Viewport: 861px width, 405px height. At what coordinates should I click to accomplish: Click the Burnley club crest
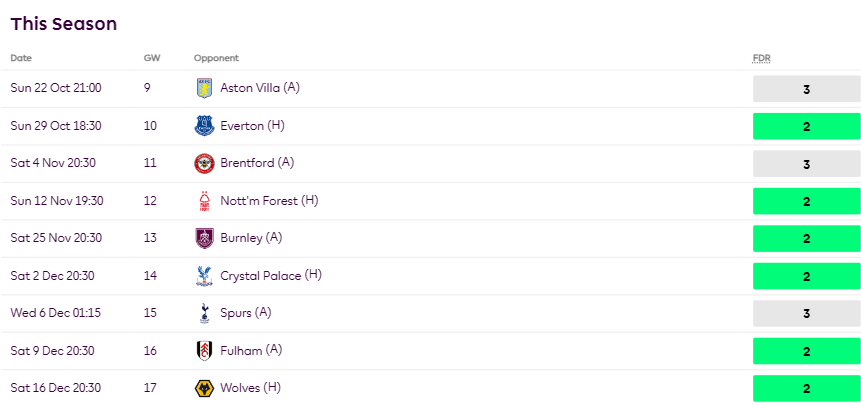click(204, 238)
